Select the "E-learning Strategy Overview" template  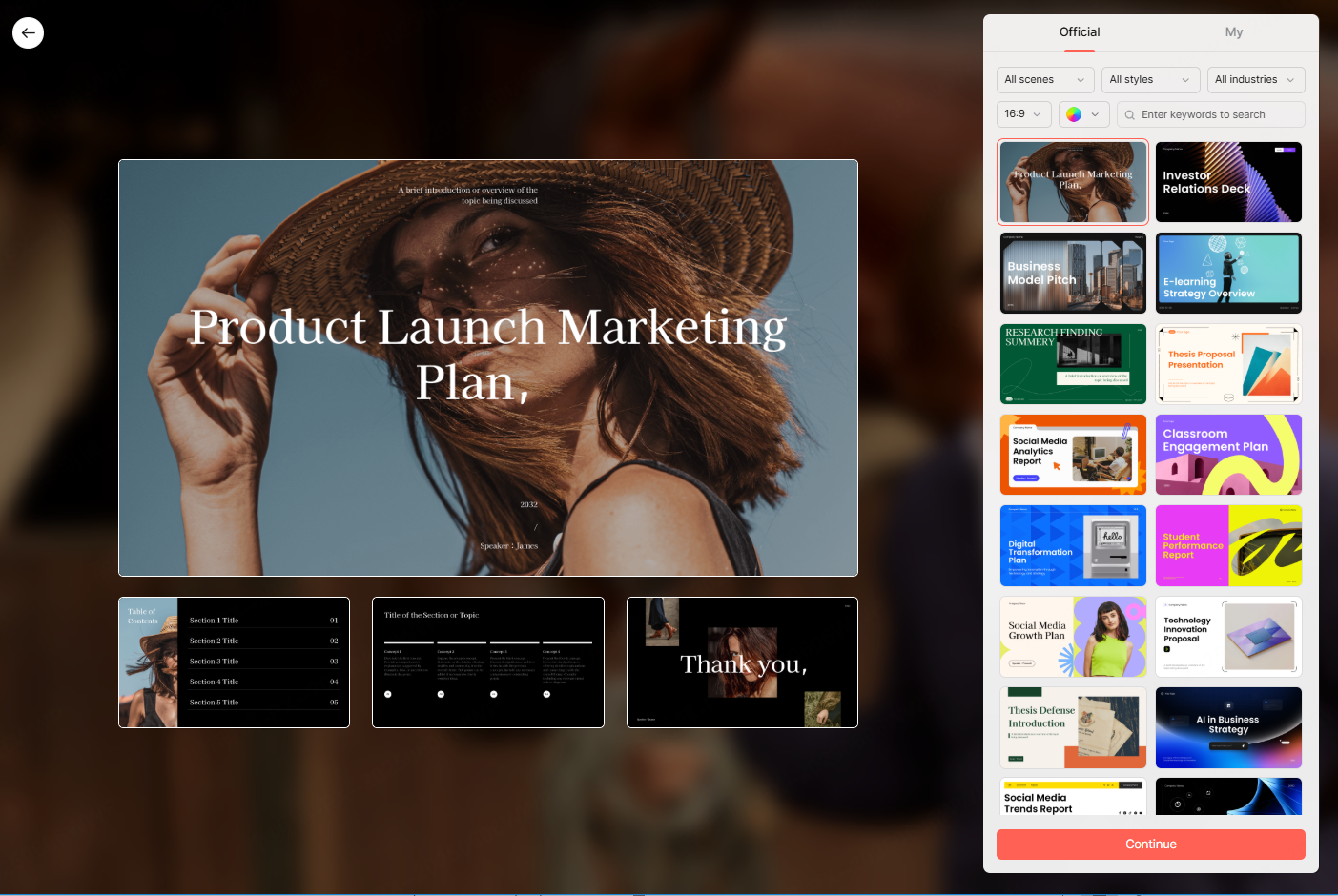(1228, 273)
